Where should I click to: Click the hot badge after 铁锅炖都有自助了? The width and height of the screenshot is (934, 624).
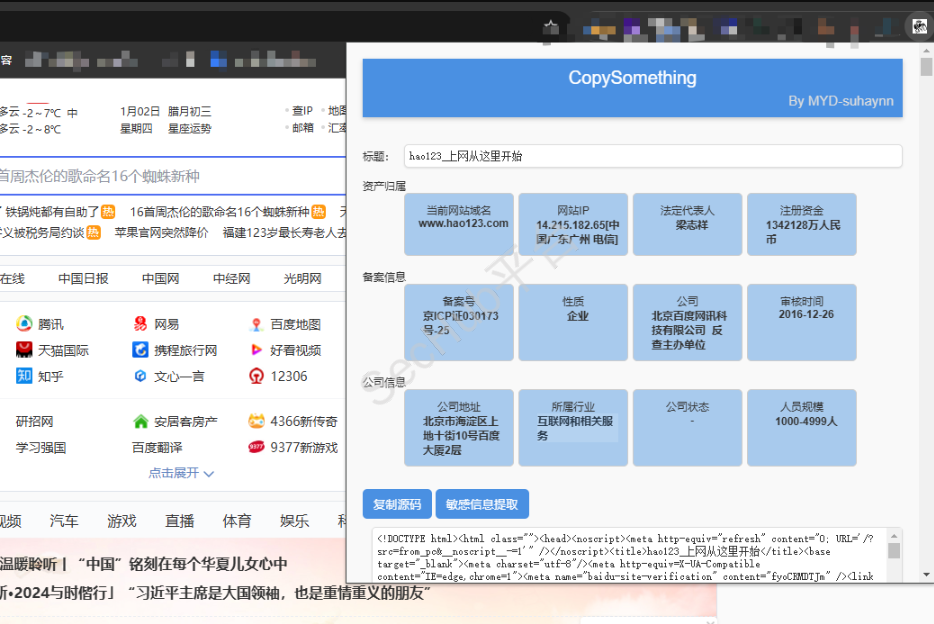coord(108,212)
